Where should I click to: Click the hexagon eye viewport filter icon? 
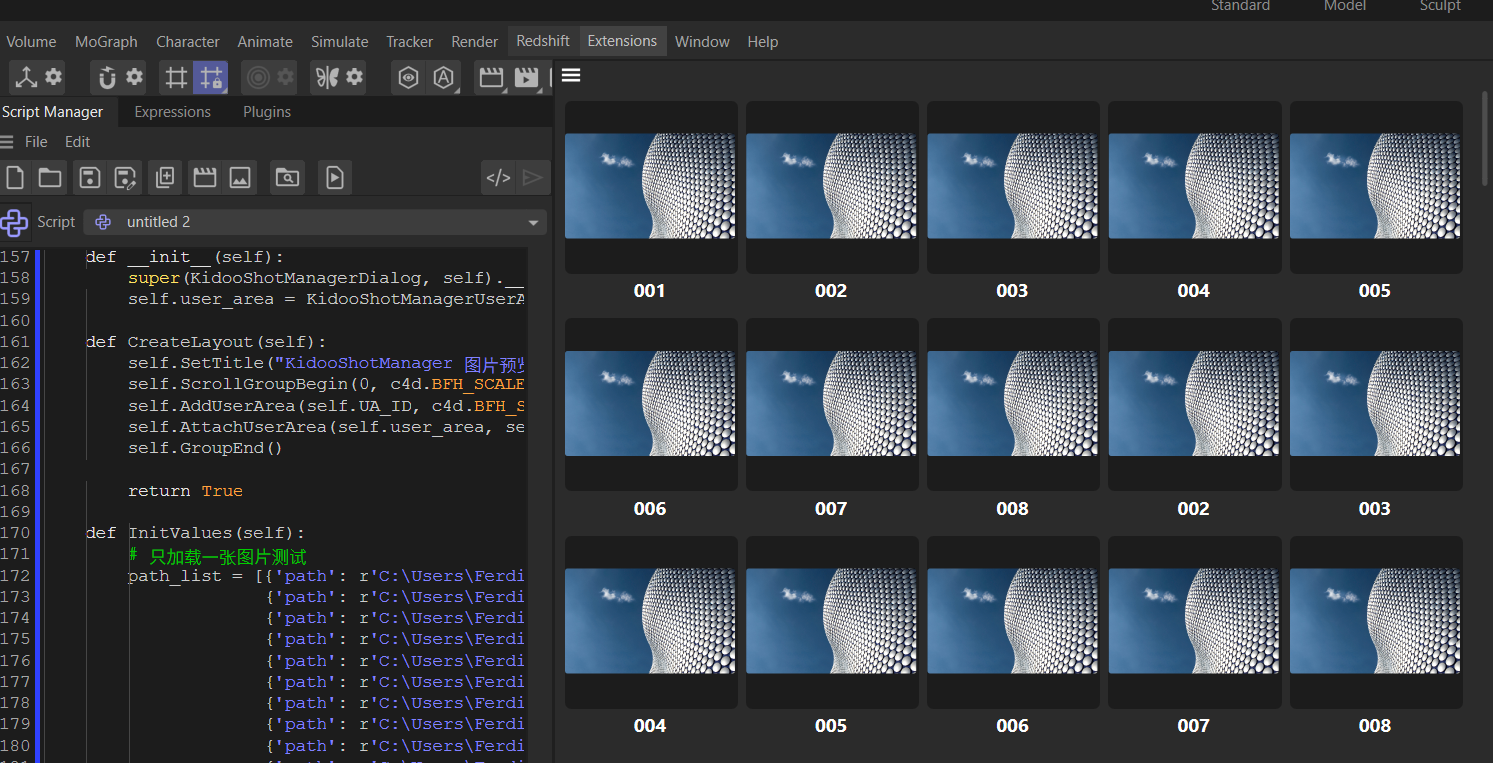click(x=408, y=77)
